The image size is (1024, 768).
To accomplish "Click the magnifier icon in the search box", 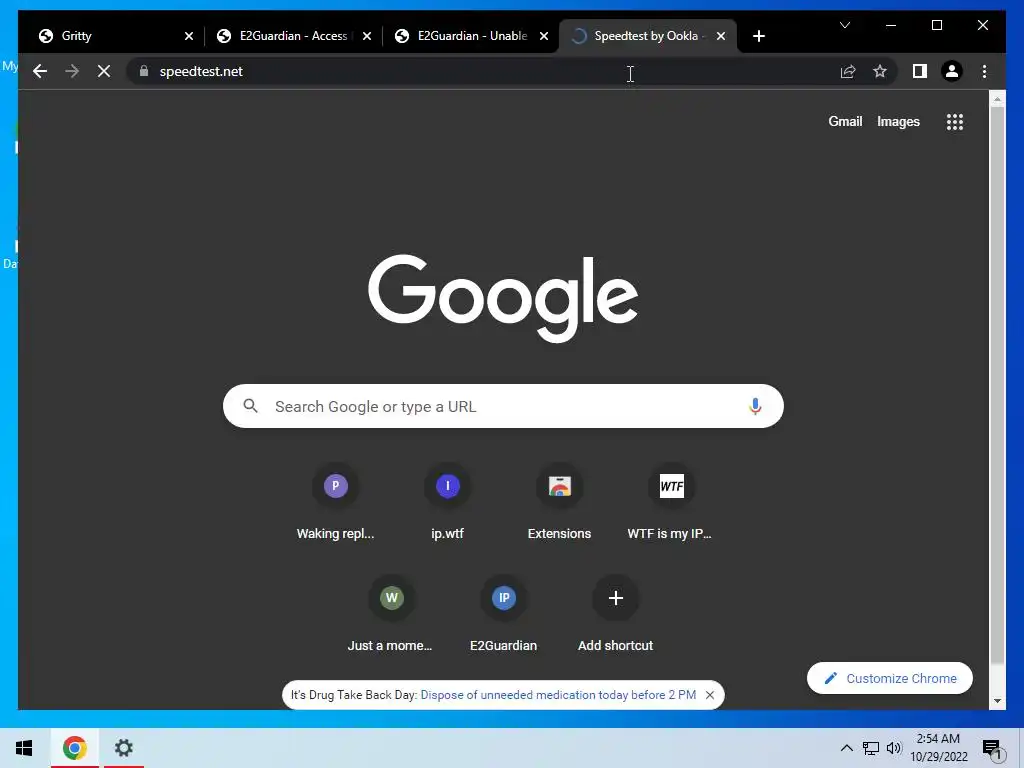I will click(x=250, y=406).
